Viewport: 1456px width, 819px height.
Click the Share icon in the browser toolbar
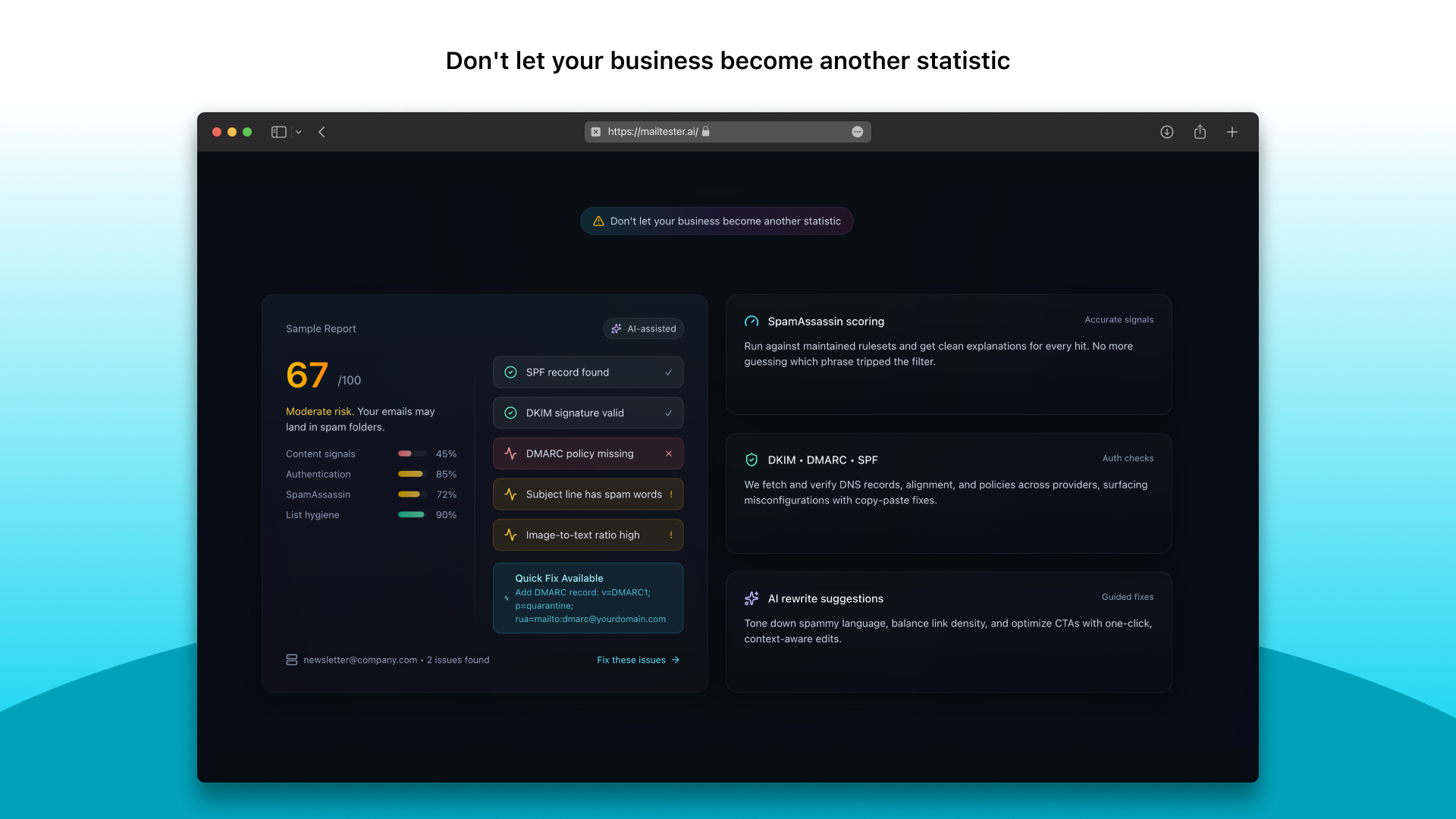click(1200, 131)
